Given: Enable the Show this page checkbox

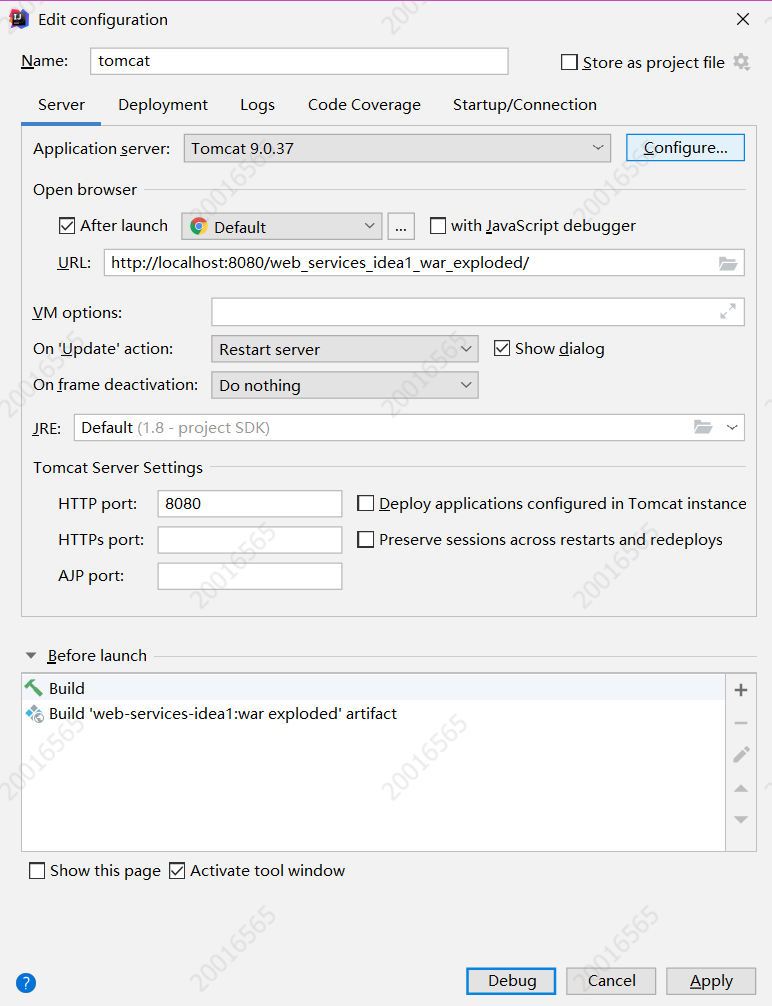Looking at the screenshot, I should click(x=37, y=871).
